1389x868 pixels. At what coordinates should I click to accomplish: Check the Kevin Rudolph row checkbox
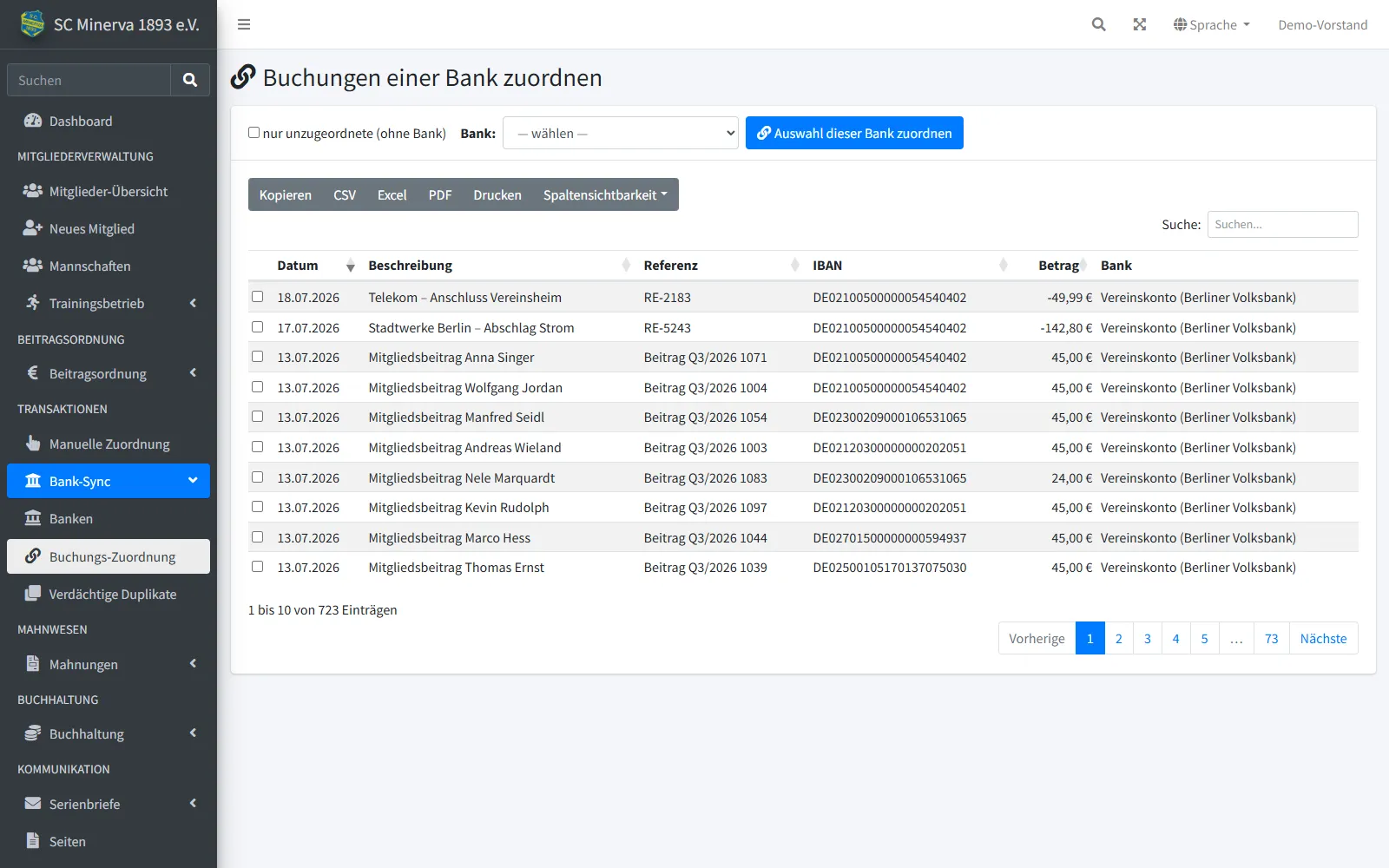point(258,507)
